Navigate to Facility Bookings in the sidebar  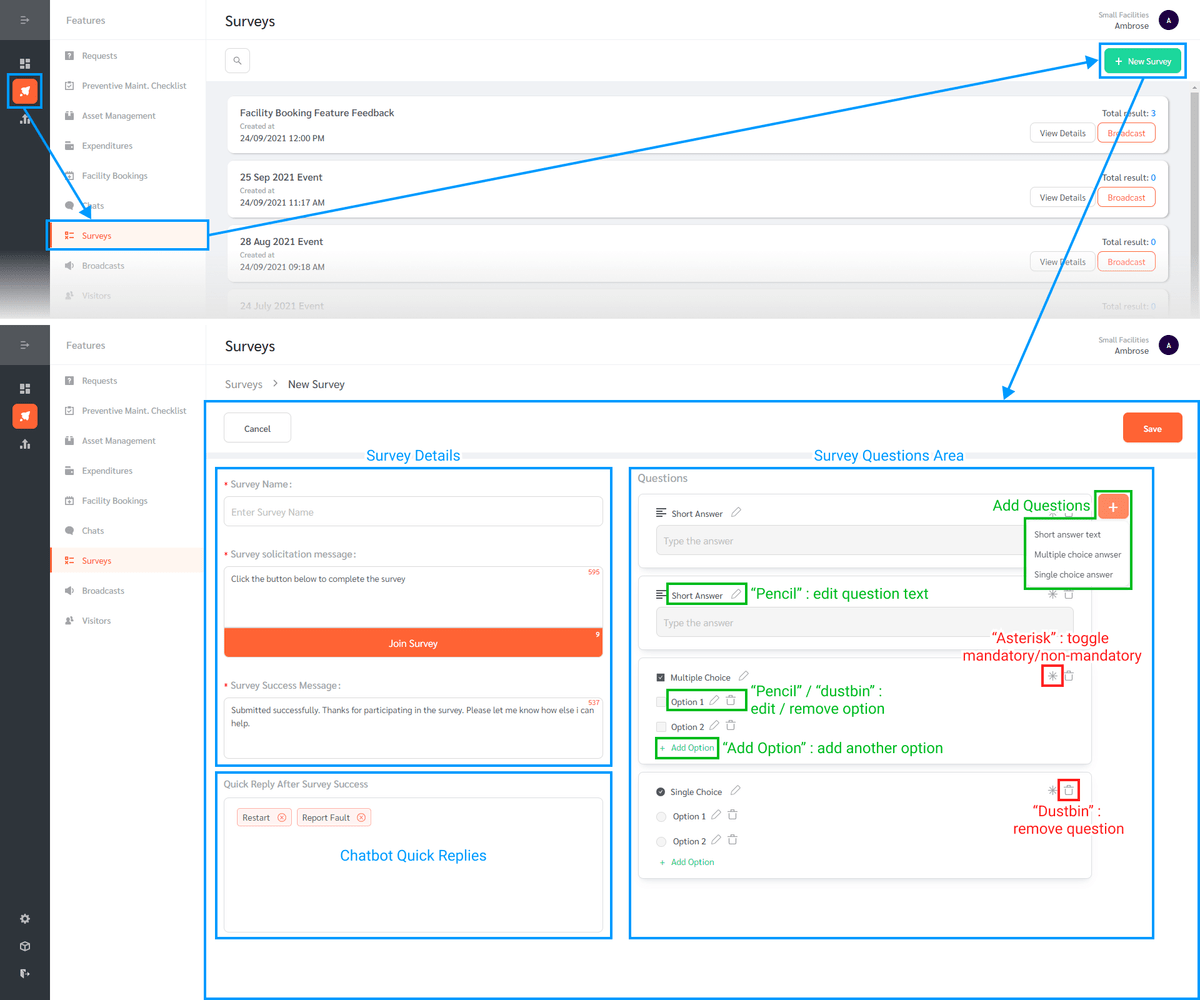112,500
